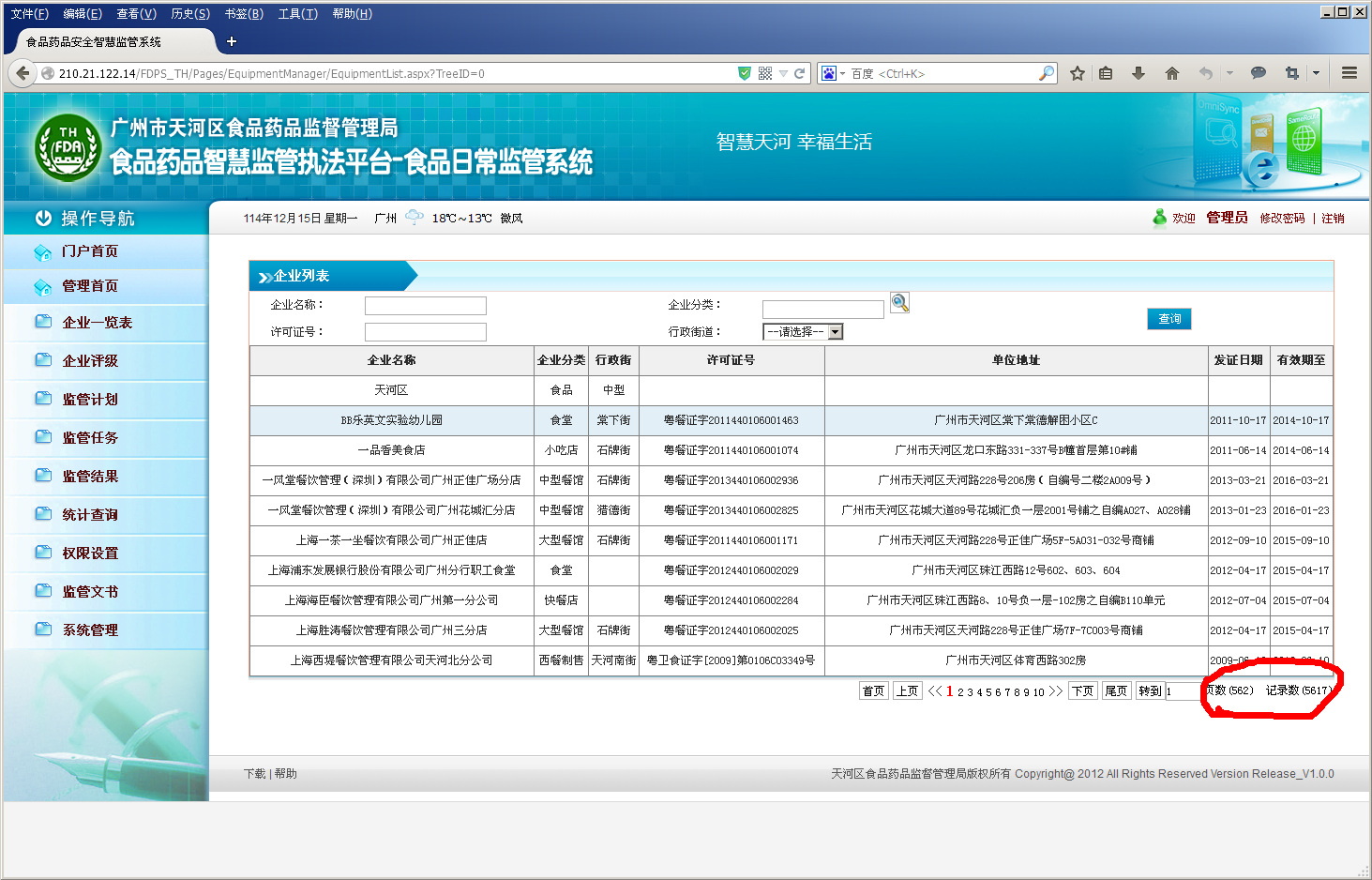Show bookmarks list icon

tap(1107, 73)
